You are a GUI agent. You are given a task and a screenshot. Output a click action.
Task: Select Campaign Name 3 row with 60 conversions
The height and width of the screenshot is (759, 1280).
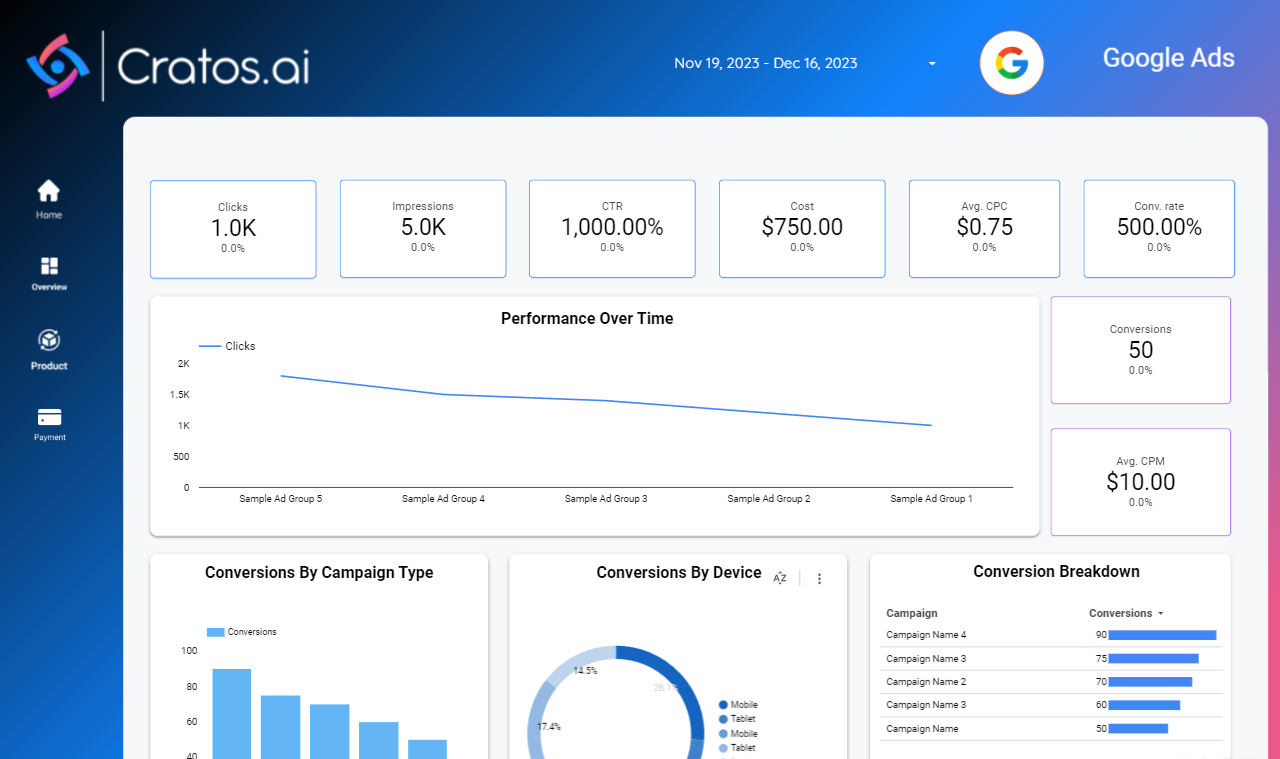click(1051, 705)
